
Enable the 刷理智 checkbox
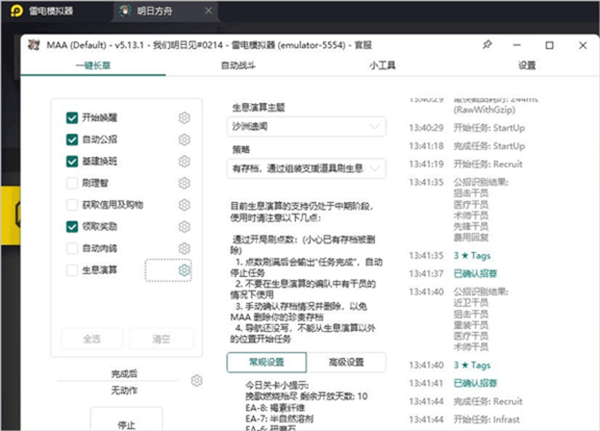[x=73, y=183]
